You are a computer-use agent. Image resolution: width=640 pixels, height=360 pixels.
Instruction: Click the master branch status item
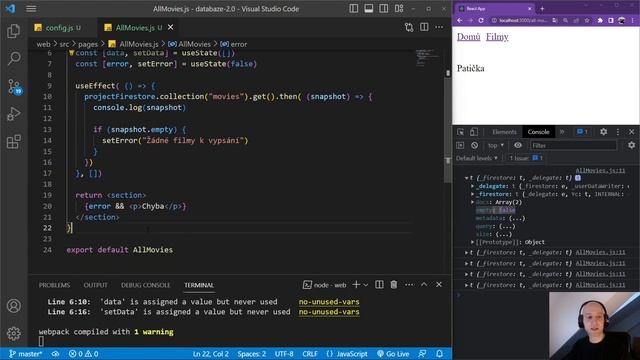[x=25, y=354]
